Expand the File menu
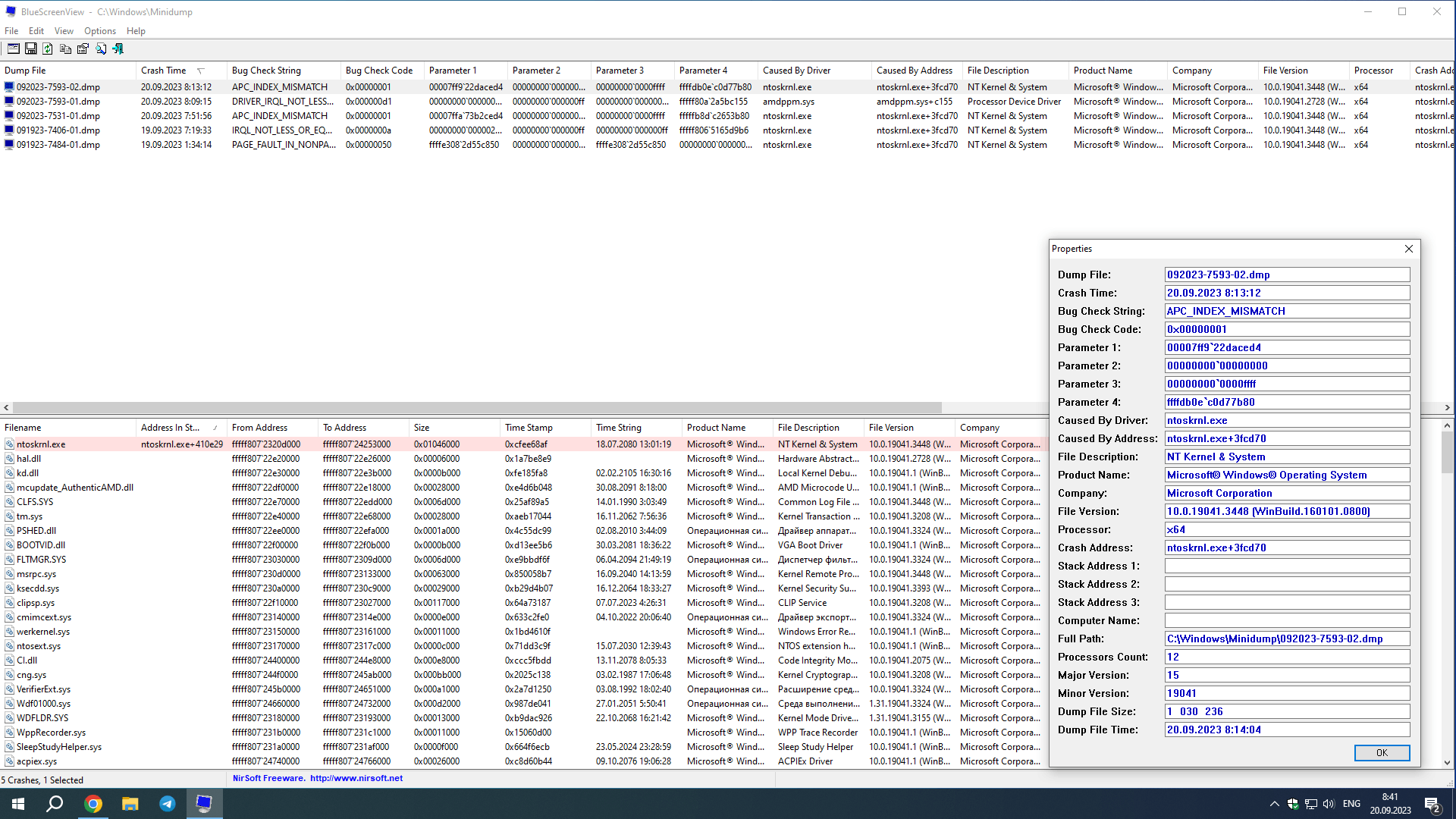The width and height of the screenshot is (1456, 819). [x=11, y=30]
